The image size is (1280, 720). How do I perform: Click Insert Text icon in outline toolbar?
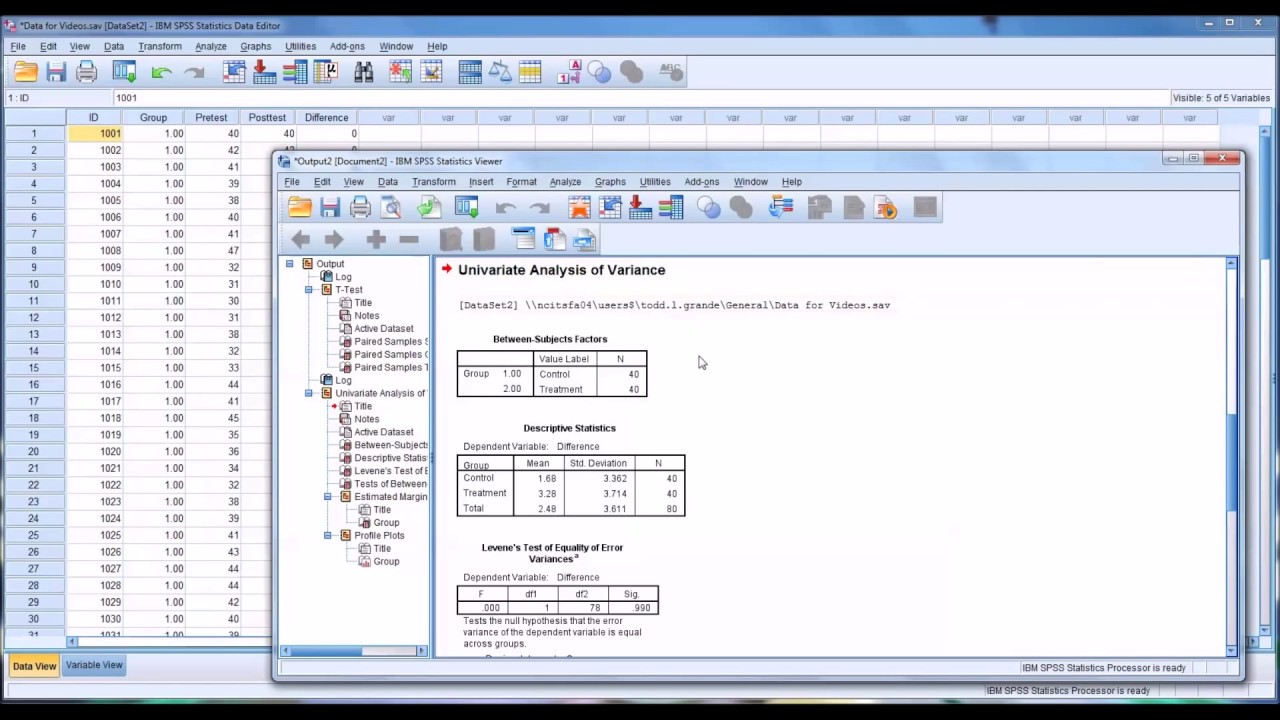pos(585,239)
